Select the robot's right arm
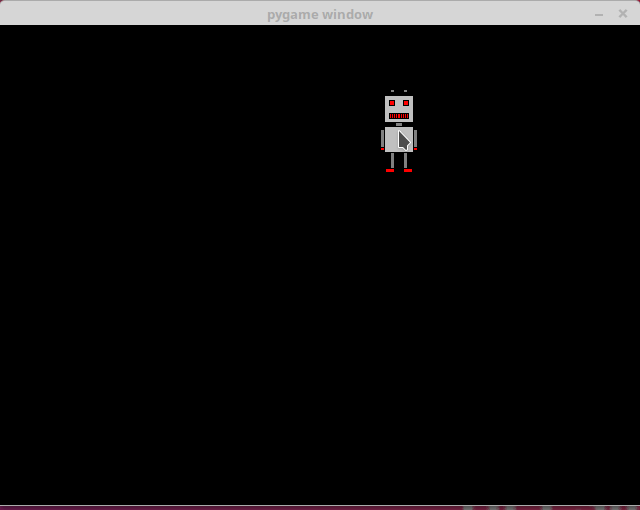This screenshot has height=510, width=640. pyautogui.click(x=415, y=138)
